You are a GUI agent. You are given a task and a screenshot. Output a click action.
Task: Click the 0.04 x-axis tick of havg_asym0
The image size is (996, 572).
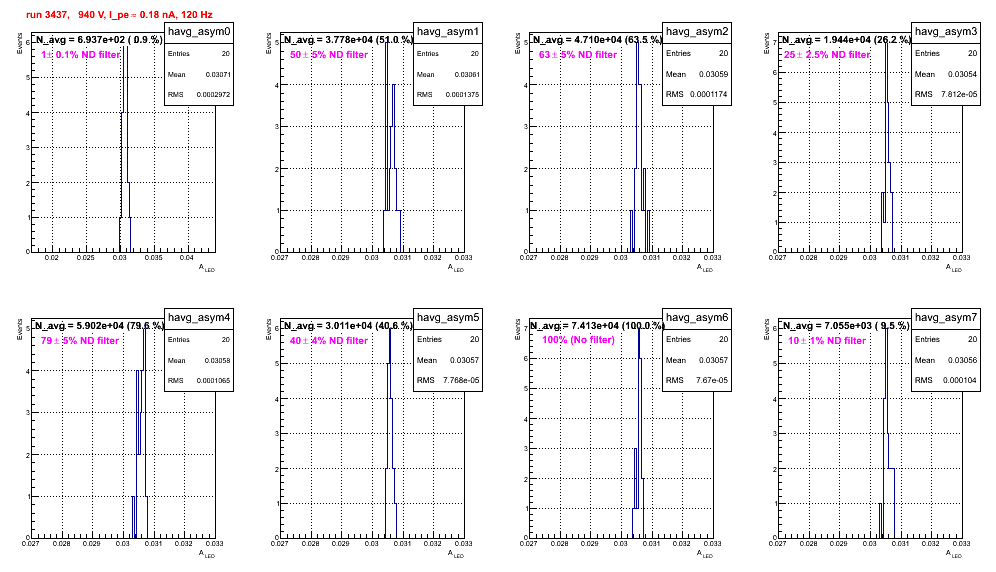(187, 257)
